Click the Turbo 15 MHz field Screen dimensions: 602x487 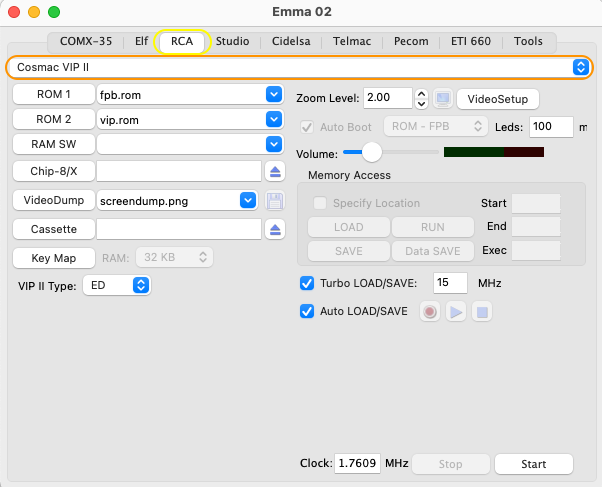click(450, 283)
